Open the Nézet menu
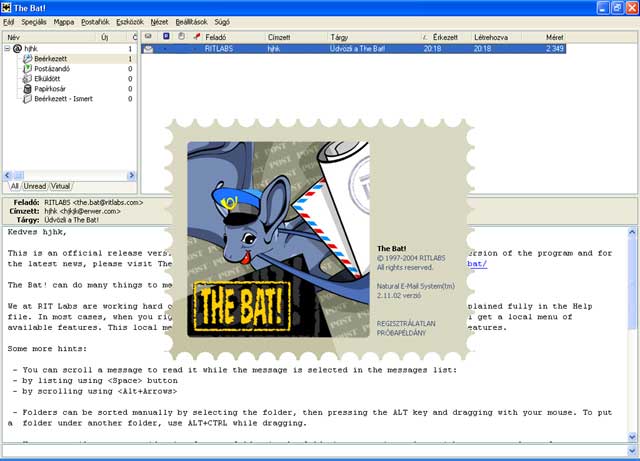The image size is (640, 461). tap(159, 22)
